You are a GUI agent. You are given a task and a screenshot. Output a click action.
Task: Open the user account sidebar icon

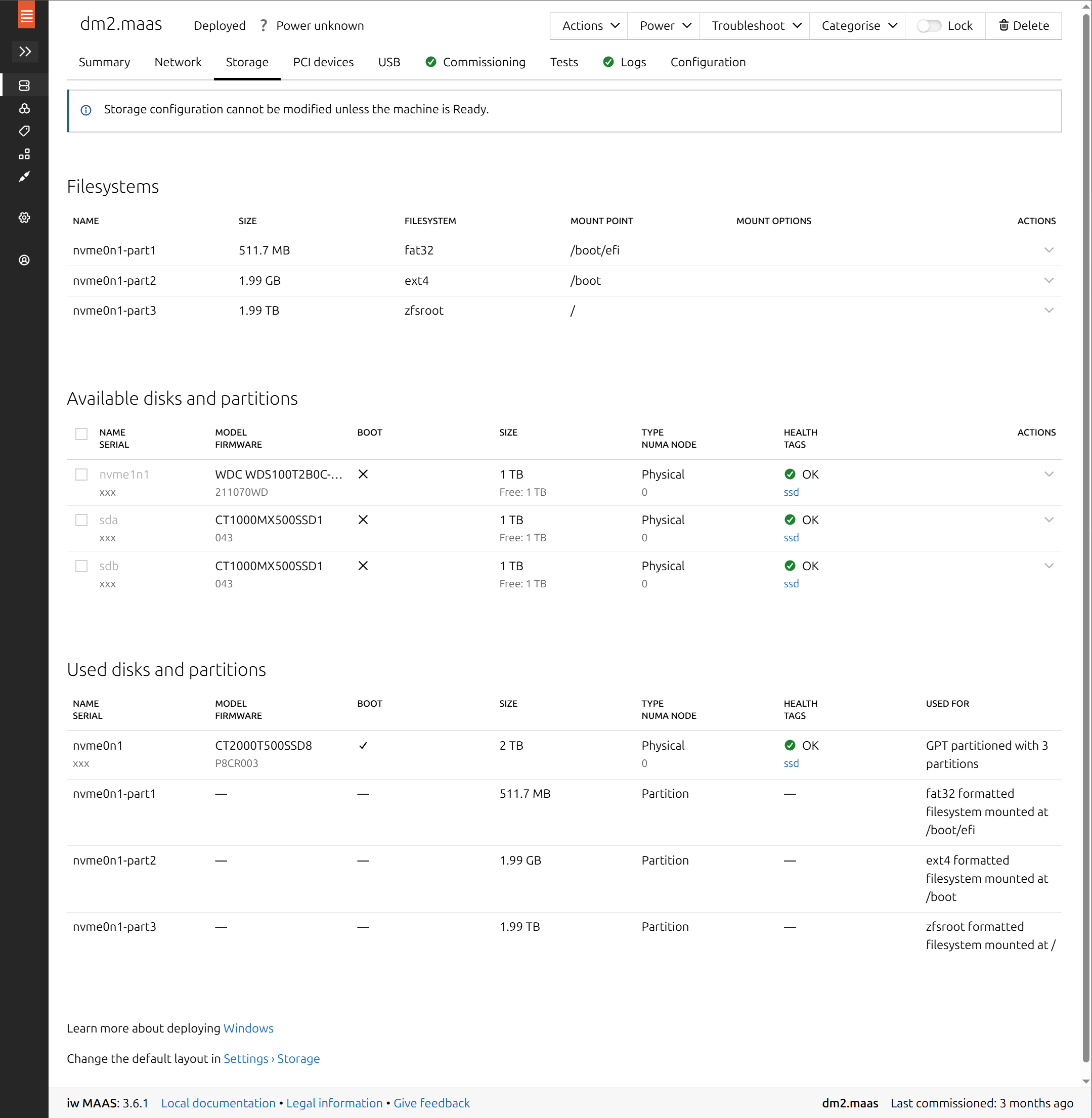24,260
